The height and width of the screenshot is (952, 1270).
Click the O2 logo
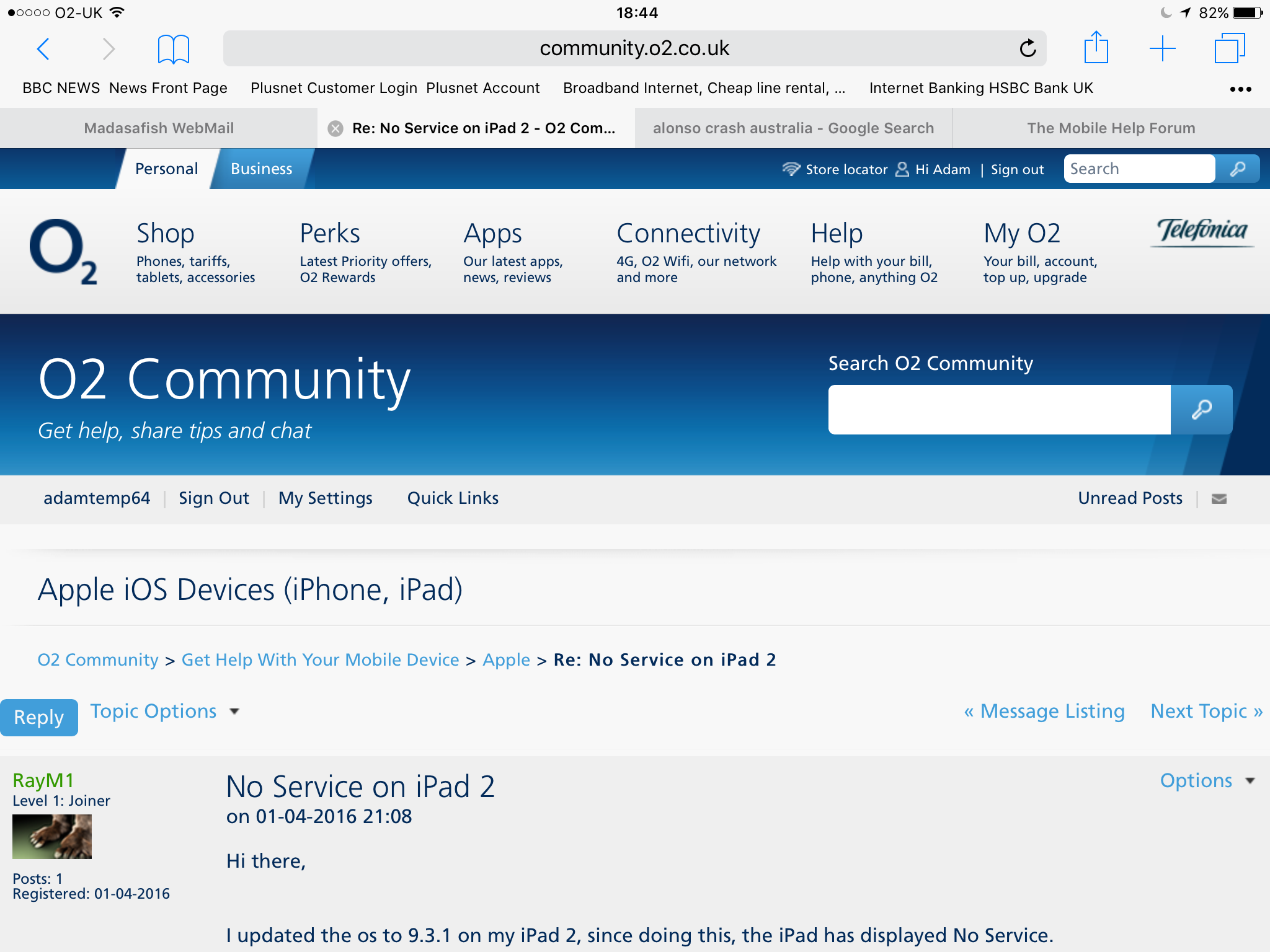tap(63, 251)
